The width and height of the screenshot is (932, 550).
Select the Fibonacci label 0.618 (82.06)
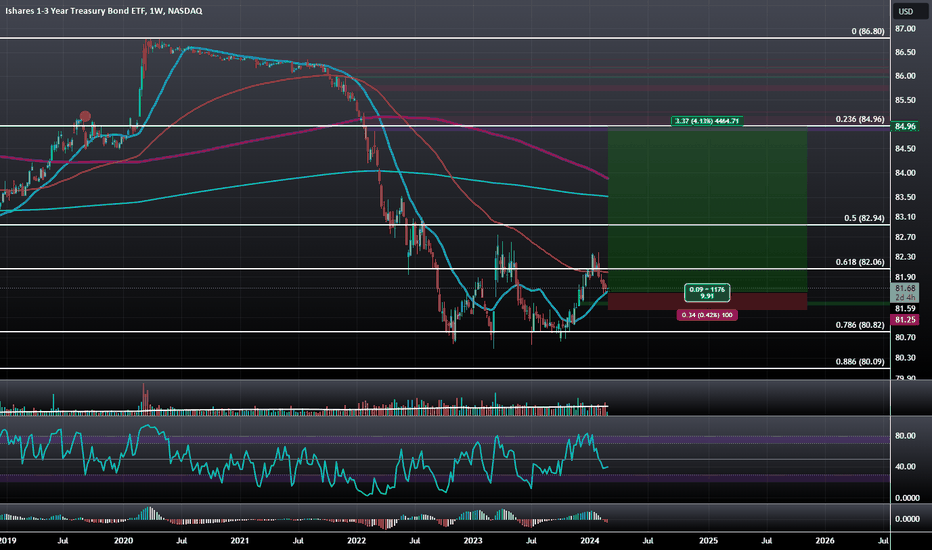[859, 262]
